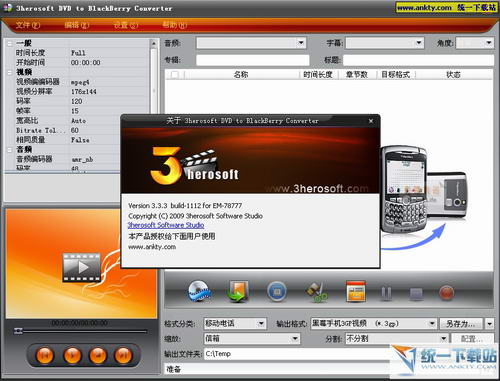Open the 字幕 subtitle dropdown

pos(419,43)
